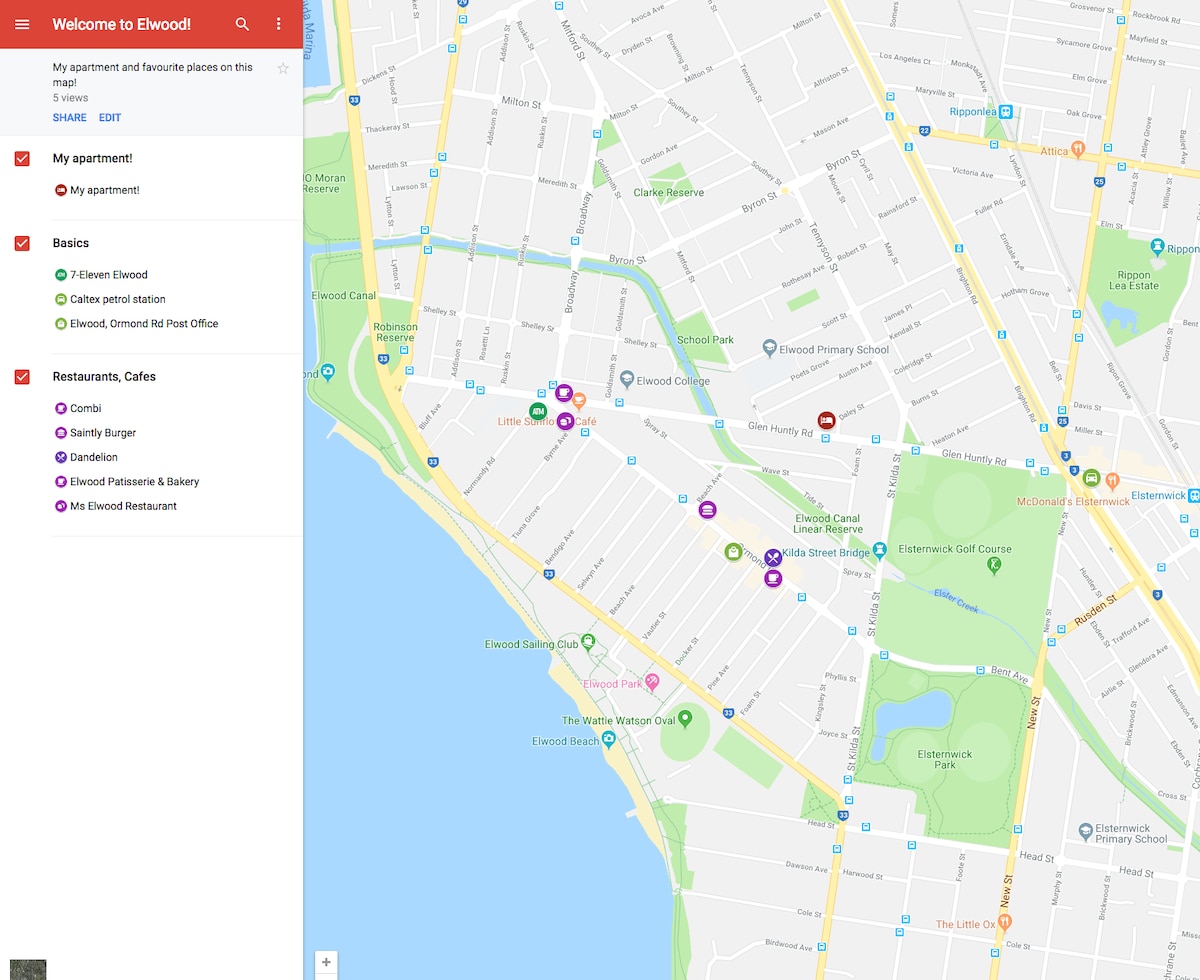Viewport: 1200px width, 980px height.
Task: Click the Clarke Reserve label on map
Action: 668,193
